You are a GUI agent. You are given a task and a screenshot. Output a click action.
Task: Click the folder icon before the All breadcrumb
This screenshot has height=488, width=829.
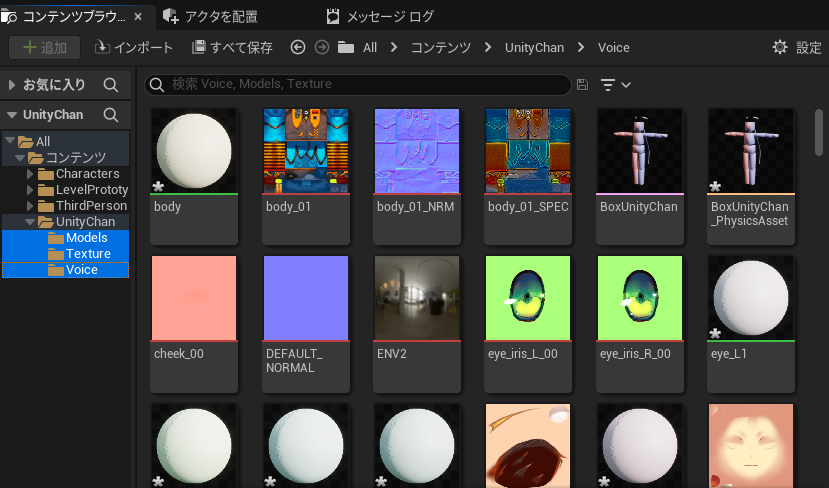pyautogui.click(x=346, y=48)
